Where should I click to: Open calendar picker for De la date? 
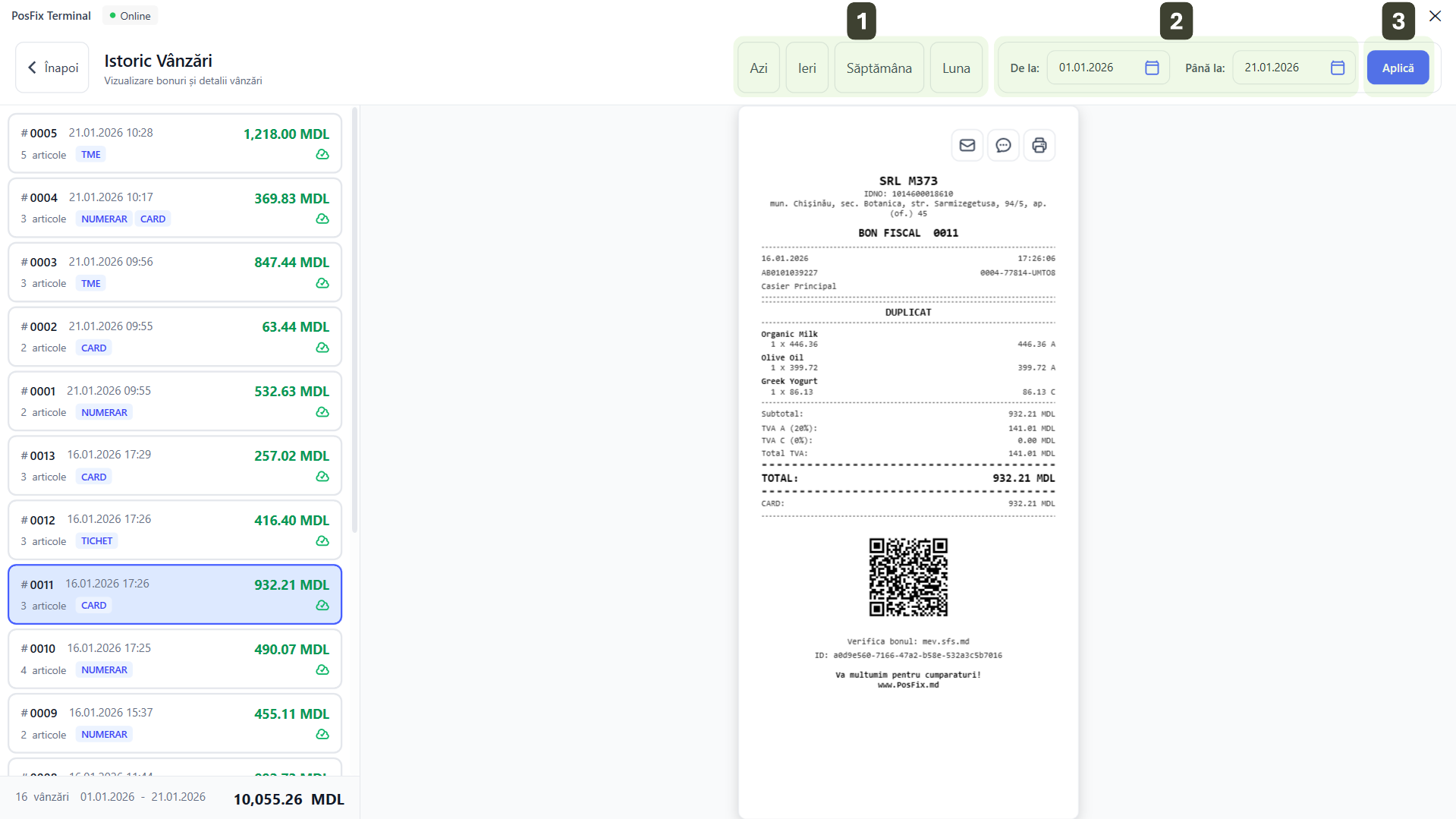point(1151,68)
